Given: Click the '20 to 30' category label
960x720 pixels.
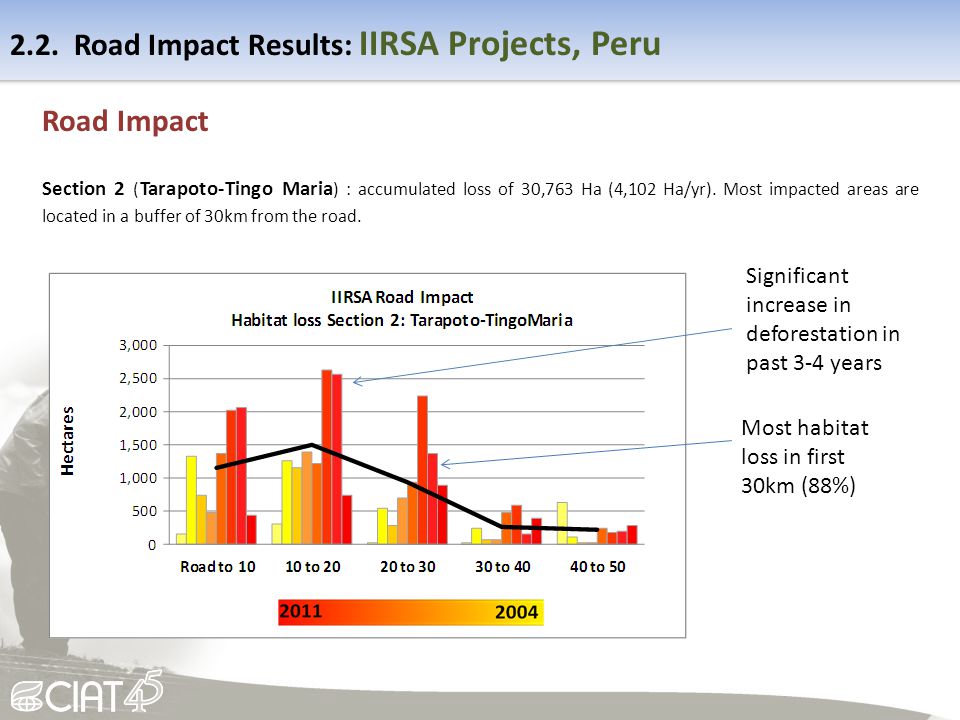Looking at the screenshot, I should [x=408, y=567].
